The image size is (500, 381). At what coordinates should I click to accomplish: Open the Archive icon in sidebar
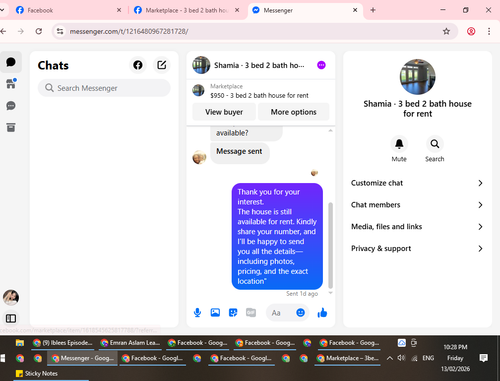11,127
